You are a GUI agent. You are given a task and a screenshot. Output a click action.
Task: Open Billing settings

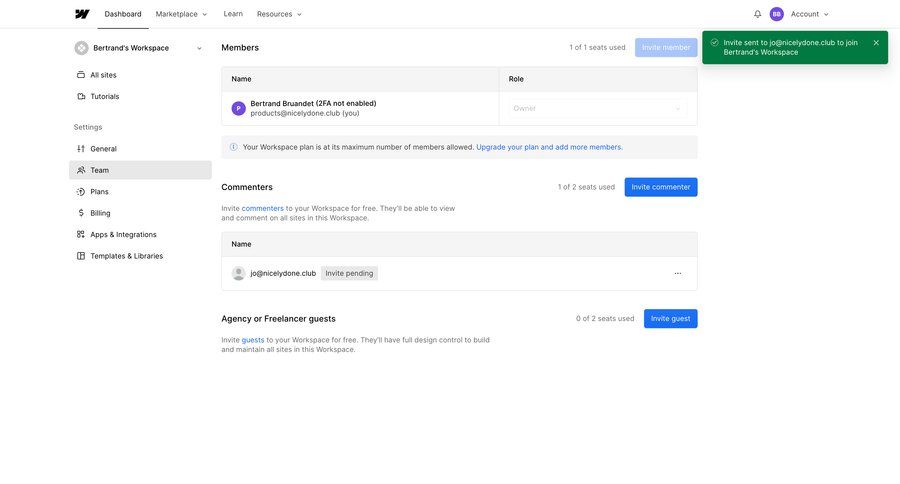[x=140, y=213]
